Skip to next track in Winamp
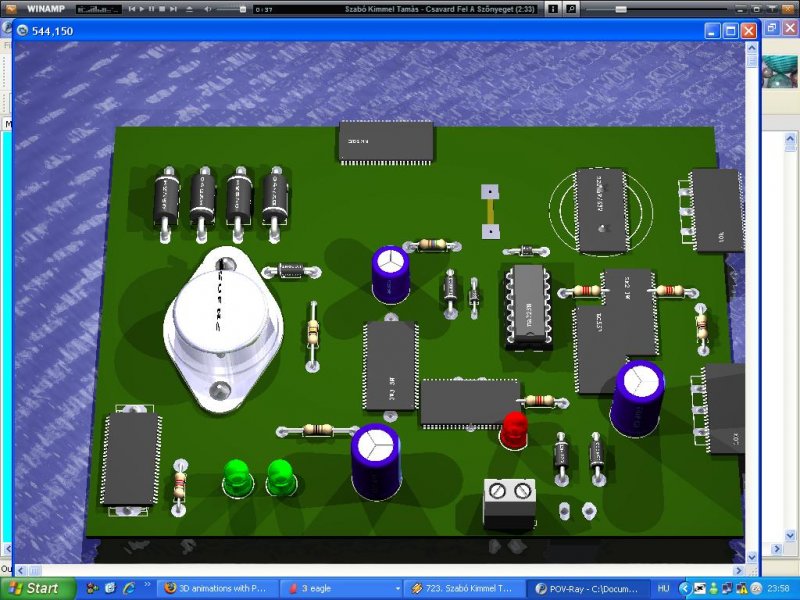Viewport: 800px width, 600px height. pos(173,9)
